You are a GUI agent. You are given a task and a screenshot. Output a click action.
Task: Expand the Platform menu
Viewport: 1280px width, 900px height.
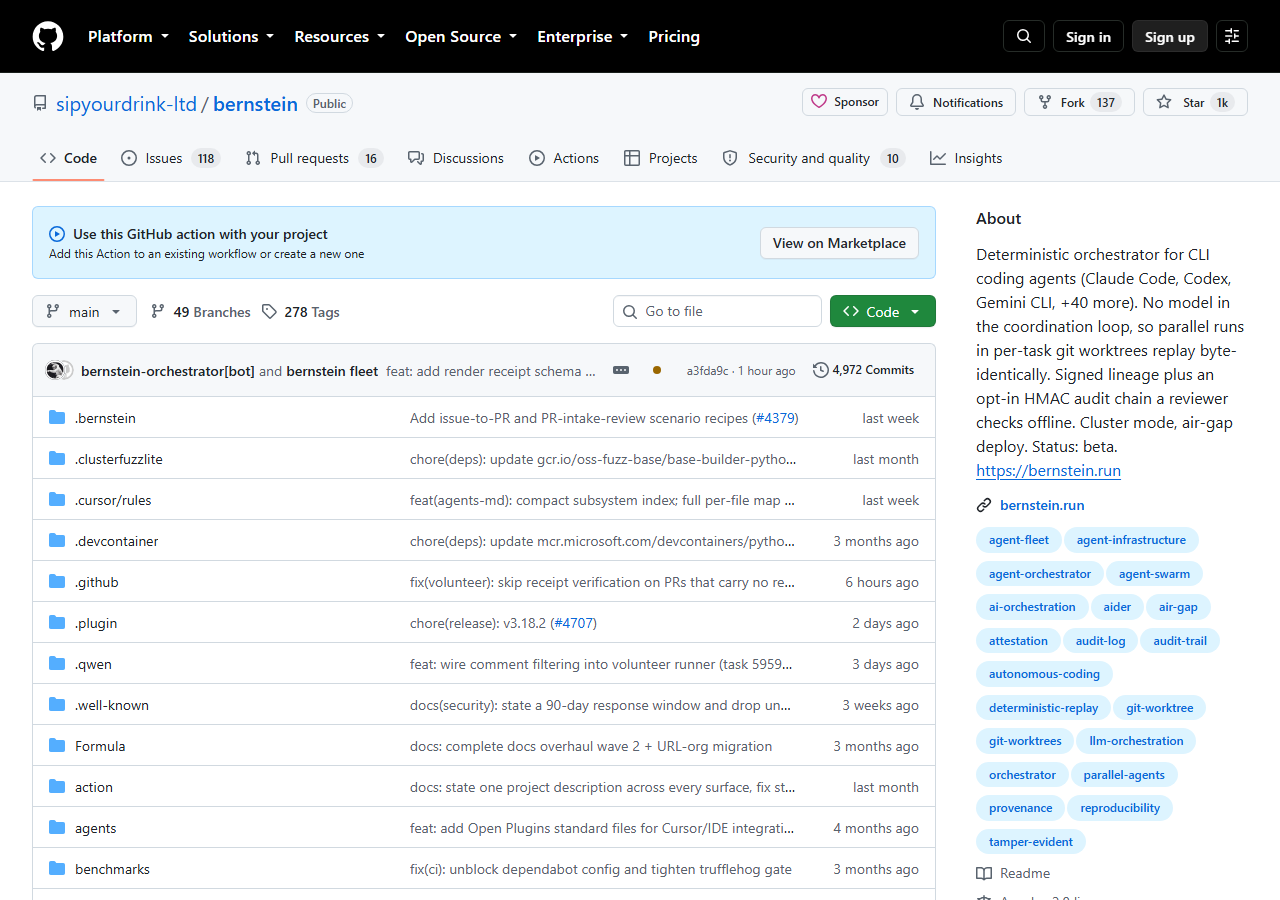coord(128,36)
